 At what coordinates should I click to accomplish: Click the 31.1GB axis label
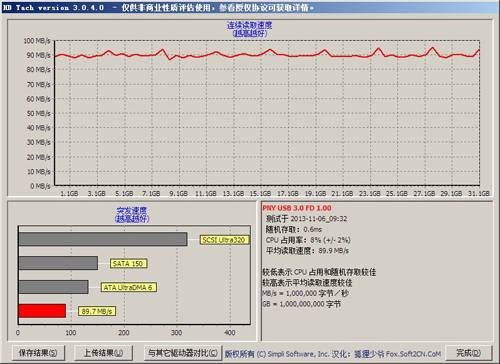479,193
